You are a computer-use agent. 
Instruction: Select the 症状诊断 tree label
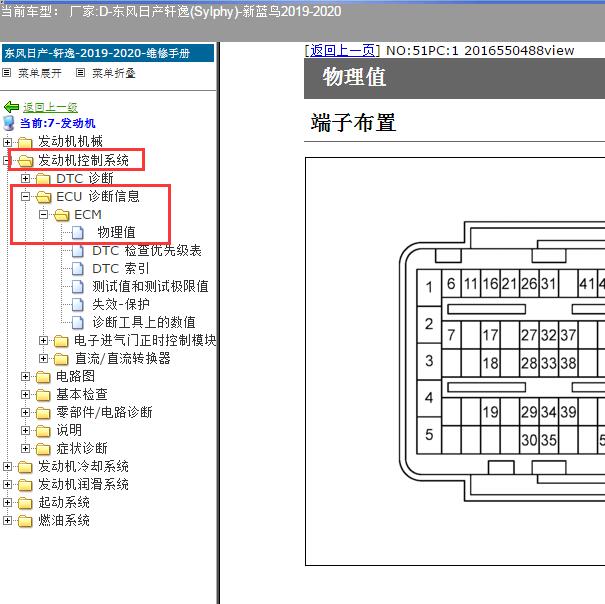82,449
